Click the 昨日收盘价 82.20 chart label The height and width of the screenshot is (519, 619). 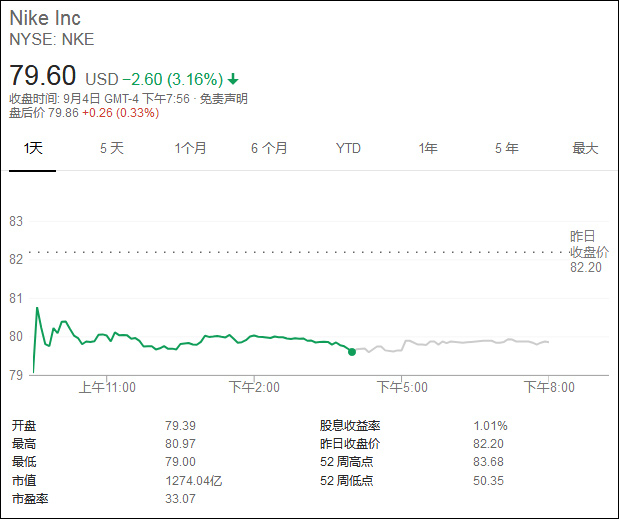coord(585,251)
